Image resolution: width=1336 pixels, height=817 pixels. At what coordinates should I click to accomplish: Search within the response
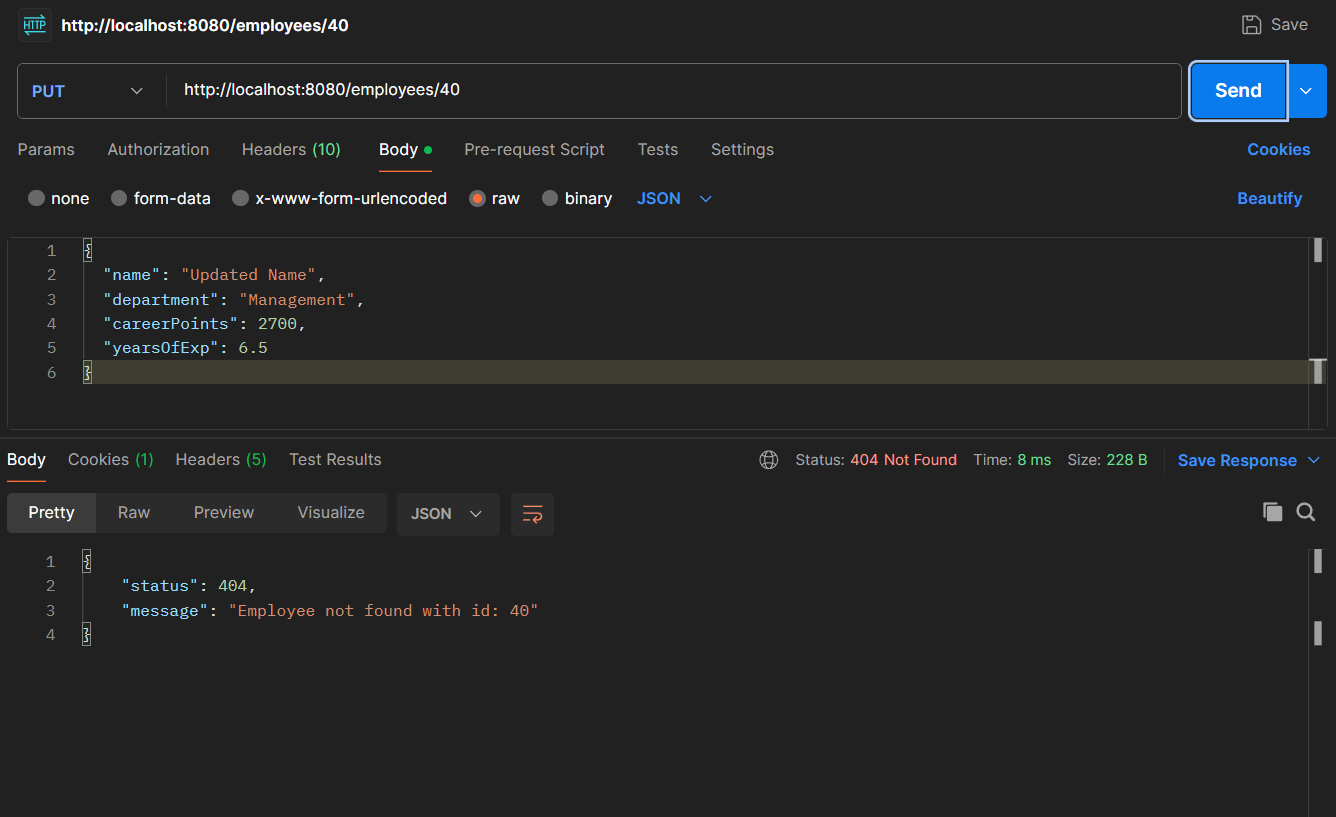pos(1305,512)
